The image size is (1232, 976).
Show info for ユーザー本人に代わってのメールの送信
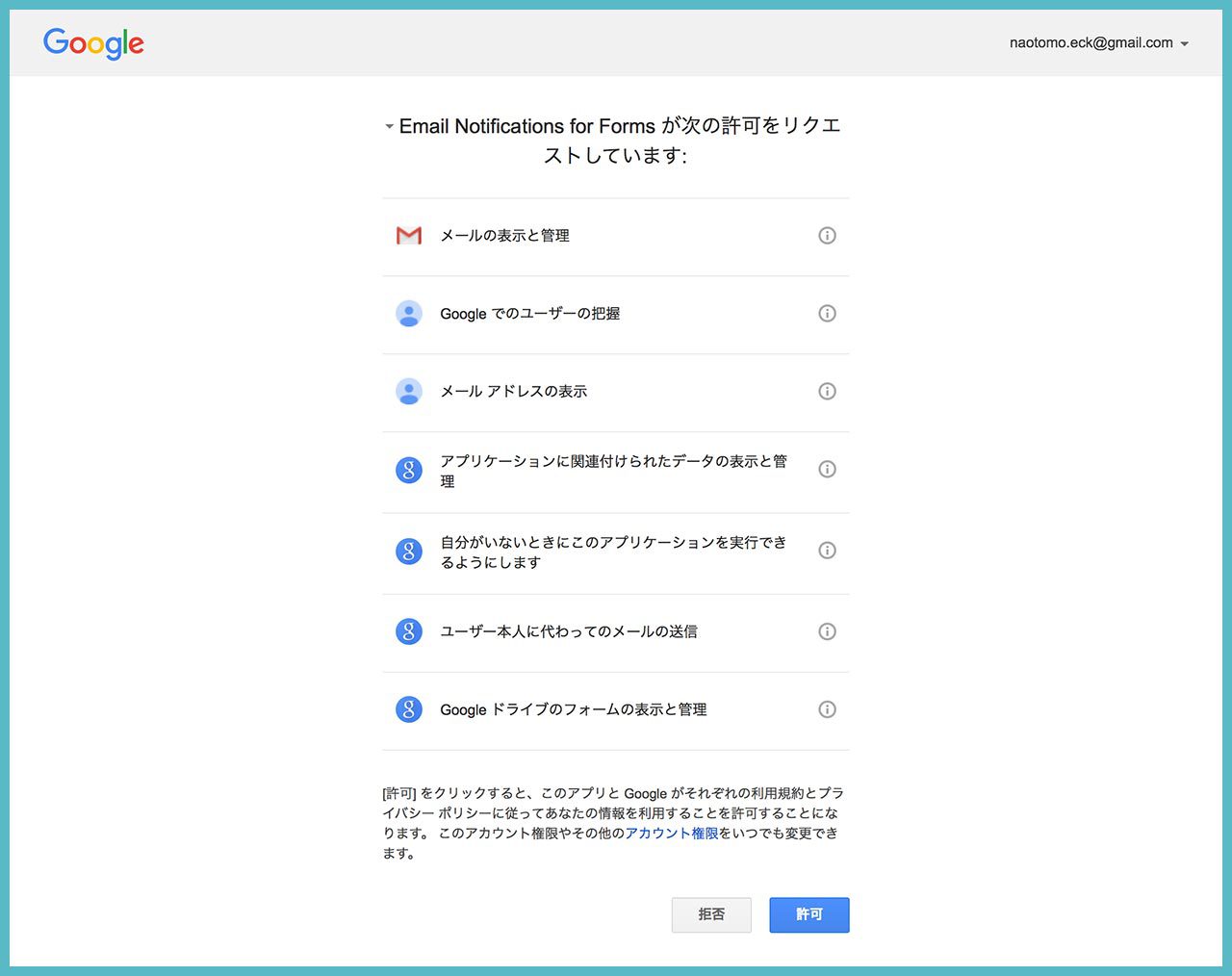coord(827,631)
